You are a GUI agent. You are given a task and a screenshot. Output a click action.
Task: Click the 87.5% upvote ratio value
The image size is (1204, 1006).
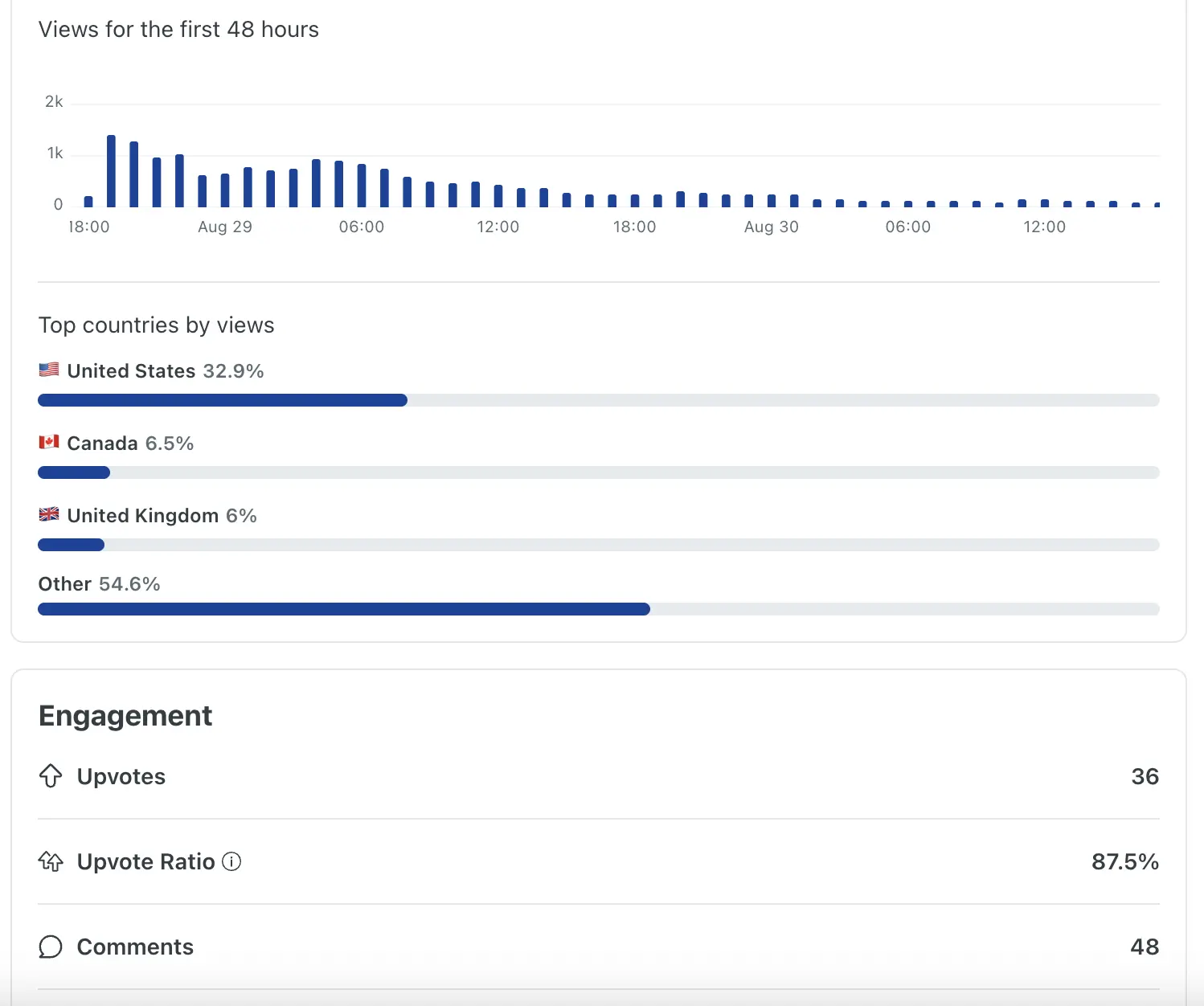(1124, 861)
